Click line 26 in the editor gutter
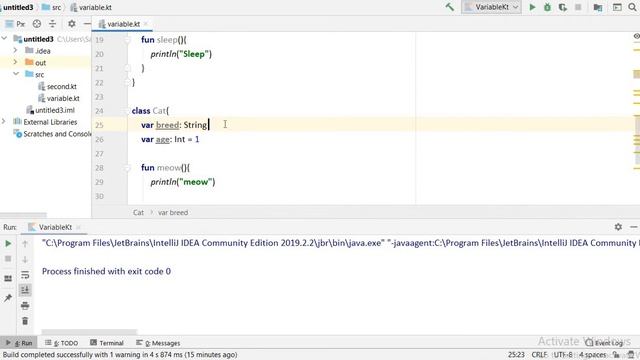The height and width of the screenshot is (360, 640). pyautogui.click(x=100, y=140)
